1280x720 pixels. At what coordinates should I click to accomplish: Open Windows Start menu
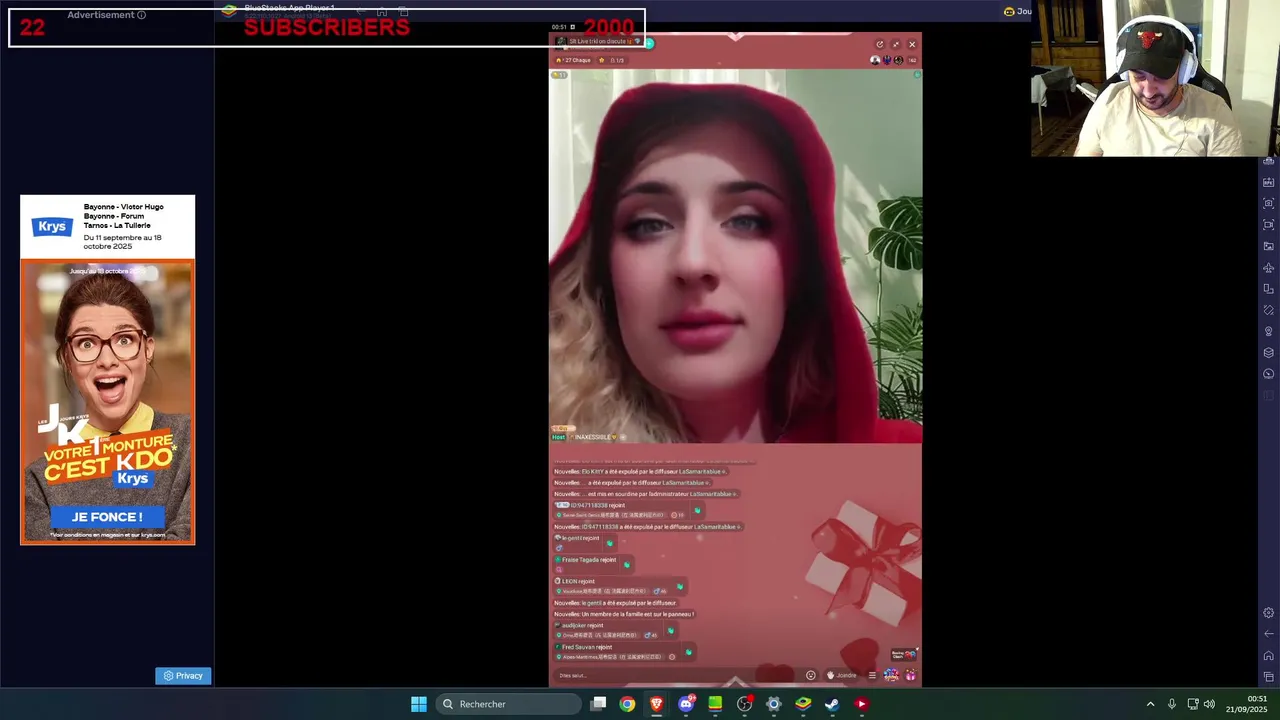(419, 704)
